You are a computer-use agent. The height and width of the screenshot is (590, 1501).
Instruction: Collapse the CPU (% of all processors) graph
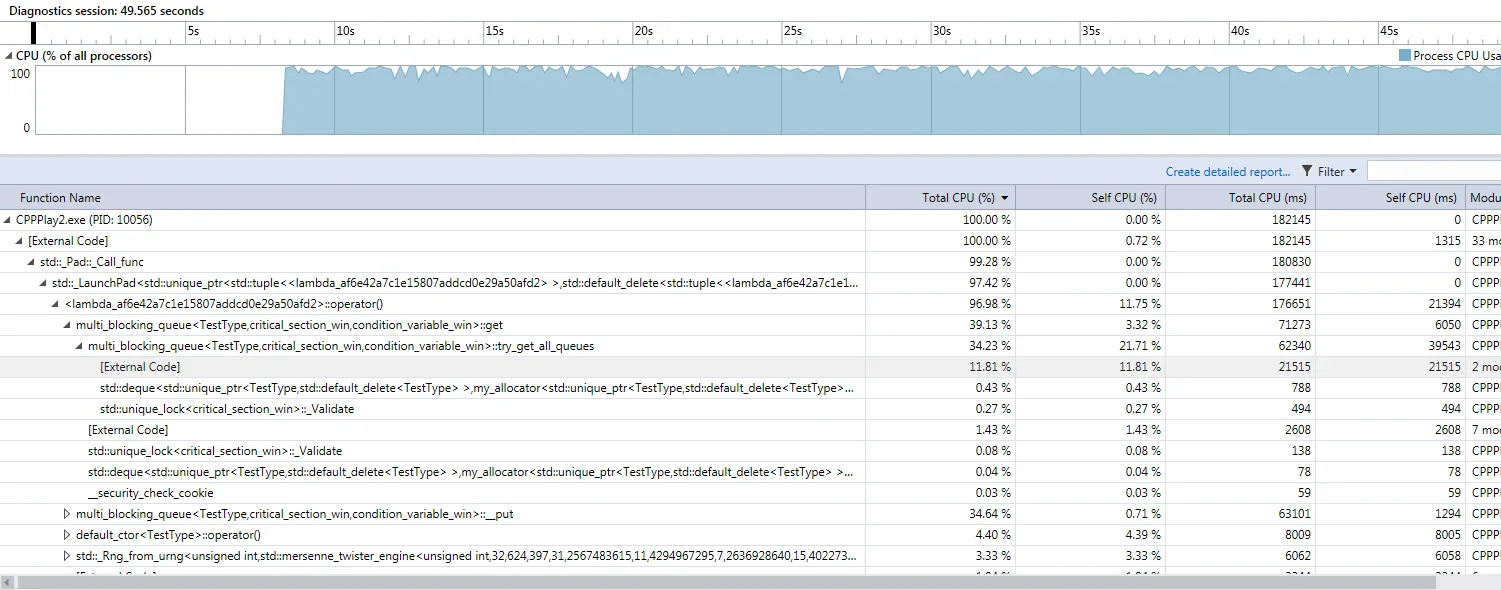(x=9, y=56)
